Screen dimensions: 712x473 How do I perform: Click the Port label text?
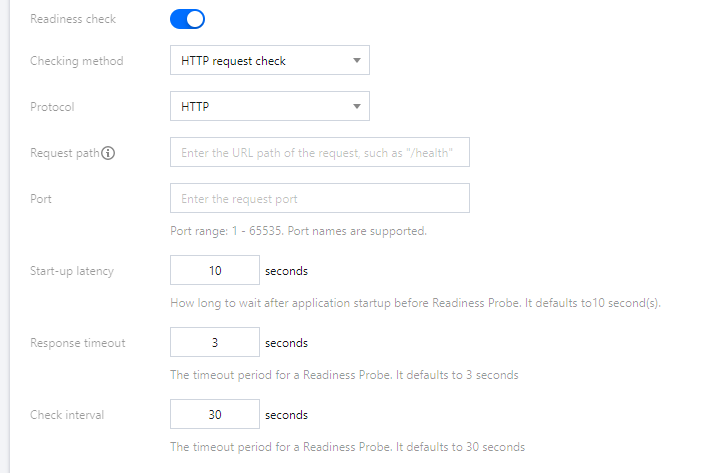point(41,198)
